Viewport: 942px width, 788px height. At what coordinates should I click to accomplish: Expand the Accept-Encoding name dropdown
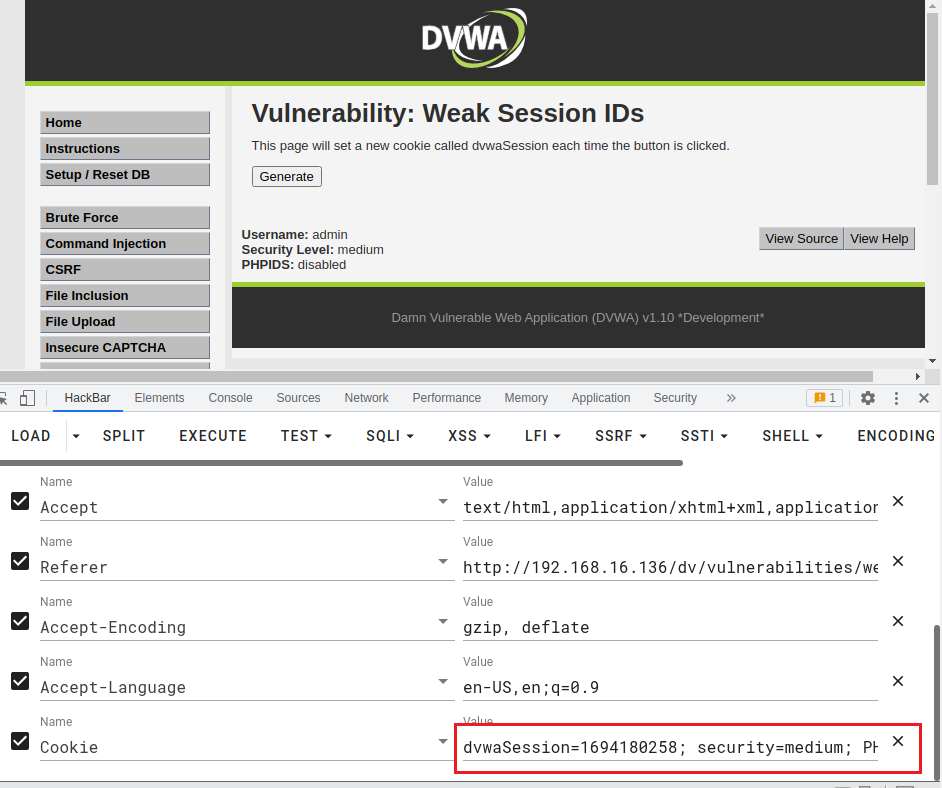pyautogui.click(x=443, y=622)
